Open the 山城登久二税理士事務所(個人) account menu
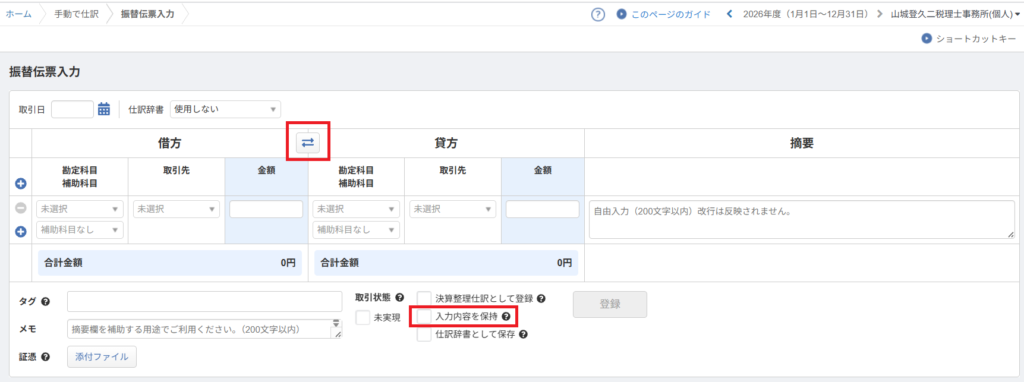 (x=955, y=14)
